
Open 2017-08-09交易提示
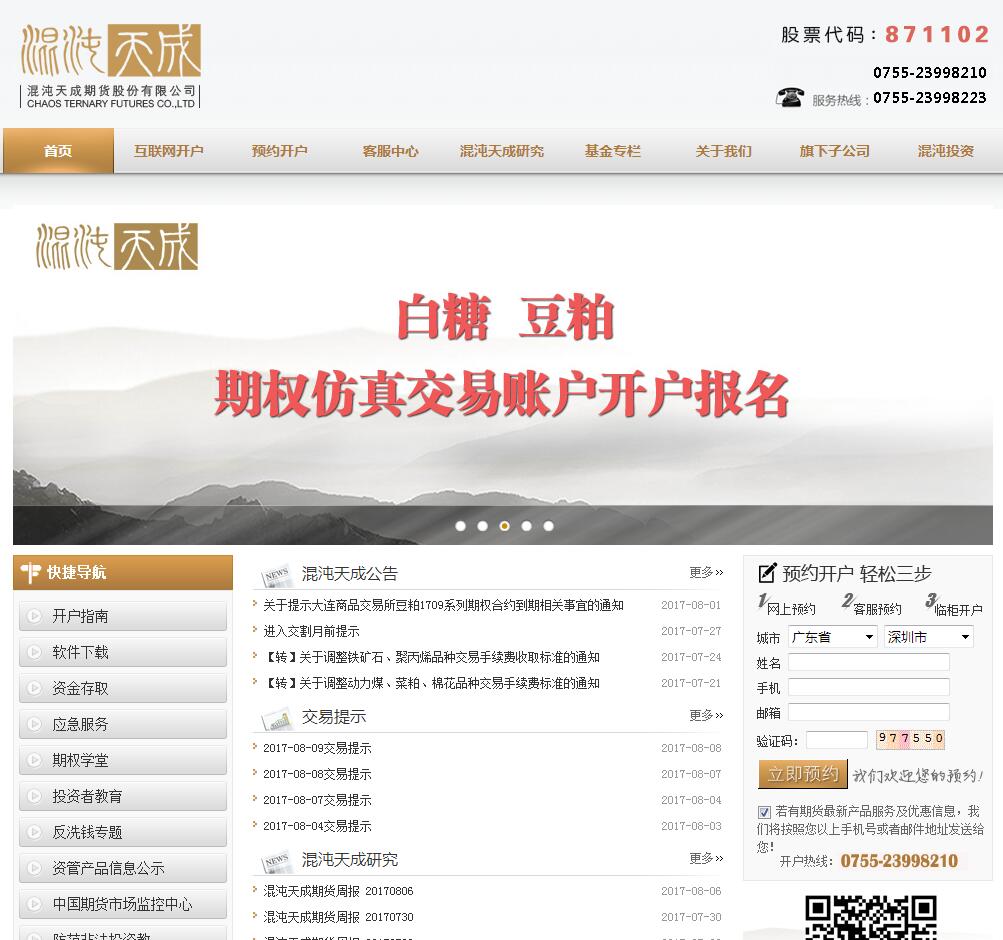click(317, 748)
